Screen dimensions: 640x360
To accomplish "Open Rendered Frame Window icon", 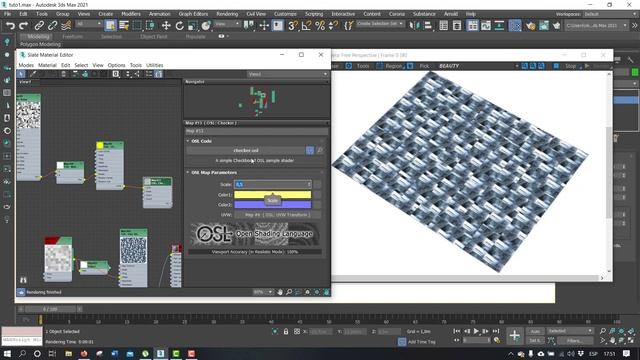I will [x=544, y=26].
